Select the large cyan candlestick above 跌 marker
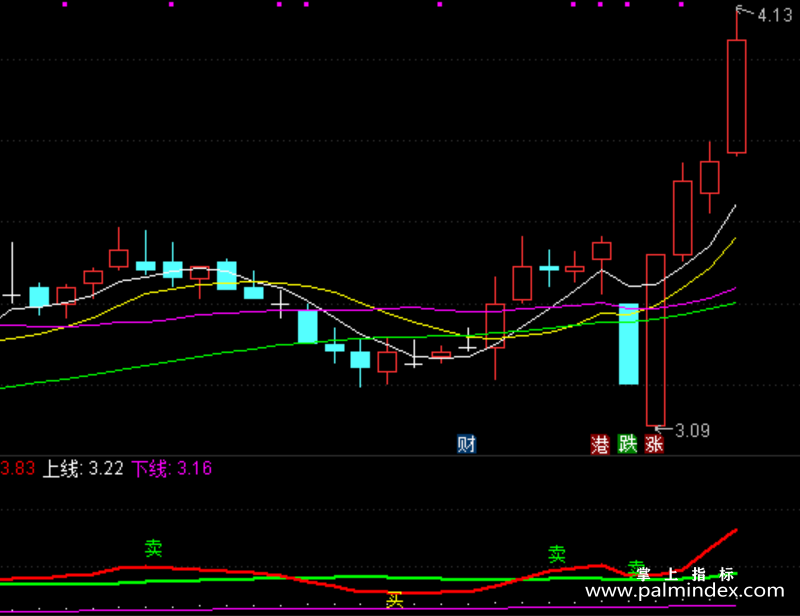 [x=629, y=344]
